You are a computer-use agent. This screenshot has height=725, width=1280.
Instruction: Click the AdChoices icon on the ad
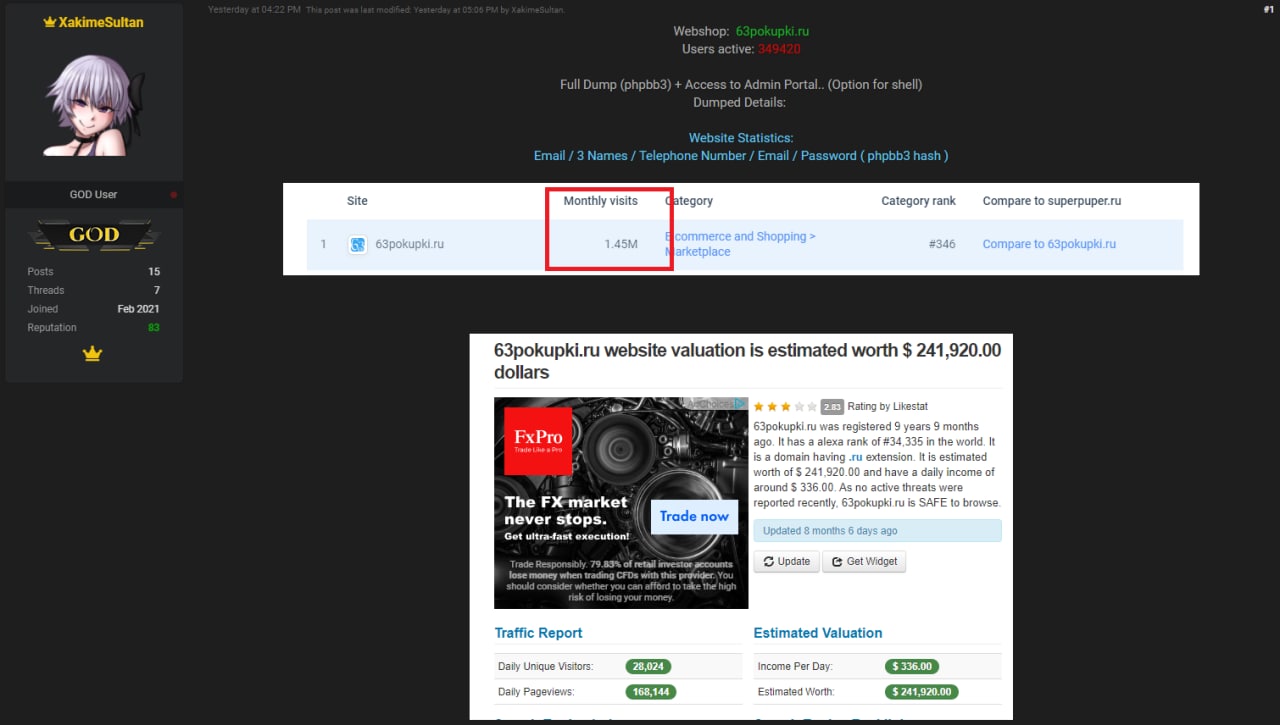(x=739, y=404)
